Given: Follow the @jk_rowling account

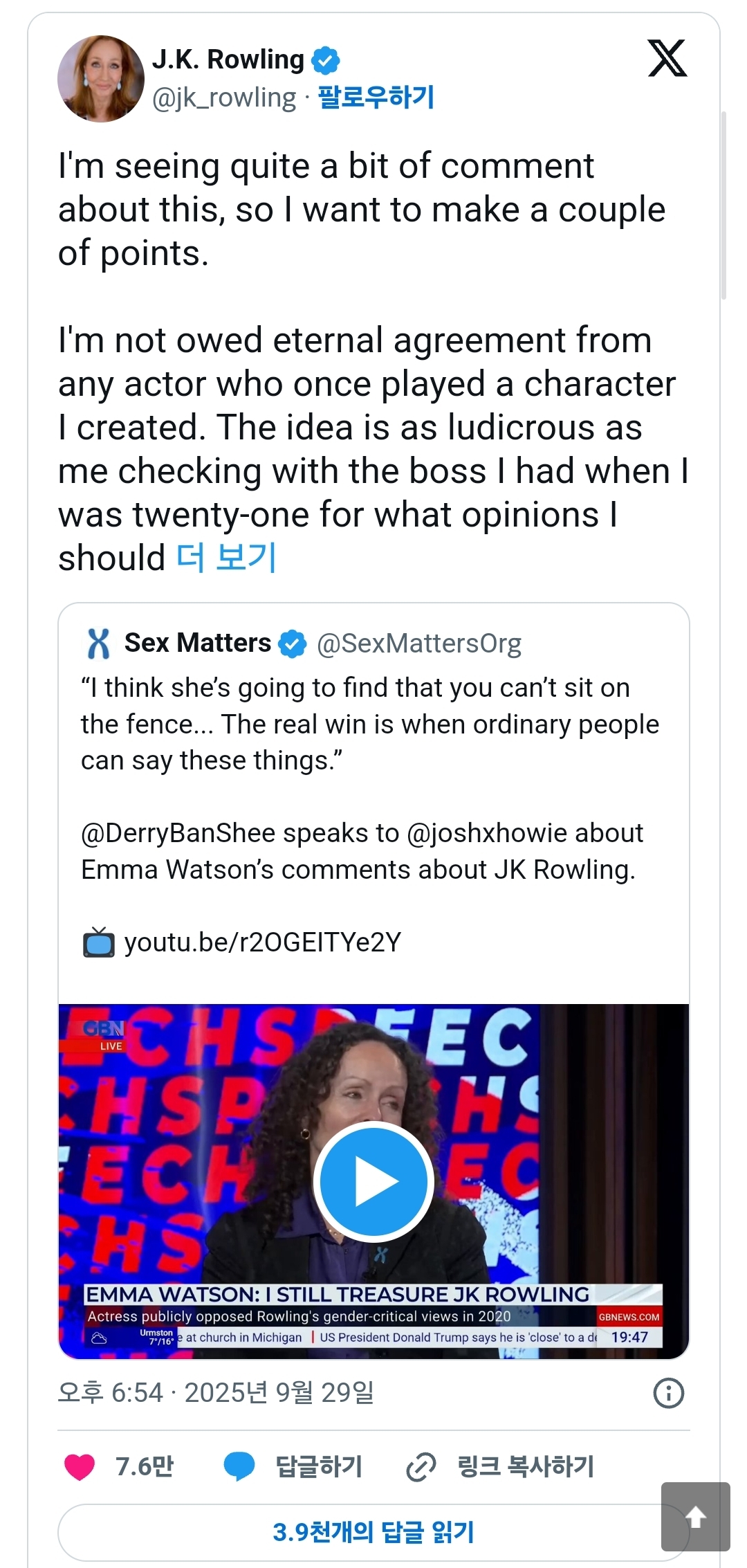Looking at the screenshot, I should [x=376, y=98].
